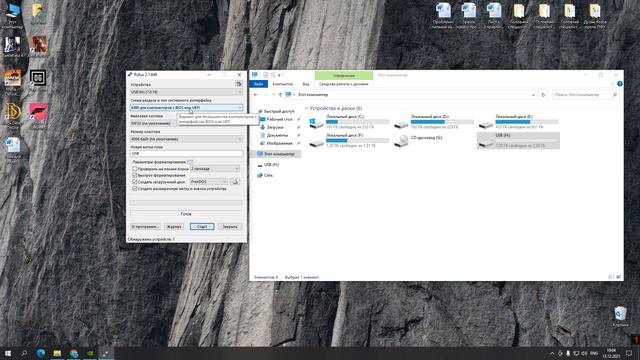Open File Explorer from the taskbar
The image size is (640, 360).
[x=57, y=353]
